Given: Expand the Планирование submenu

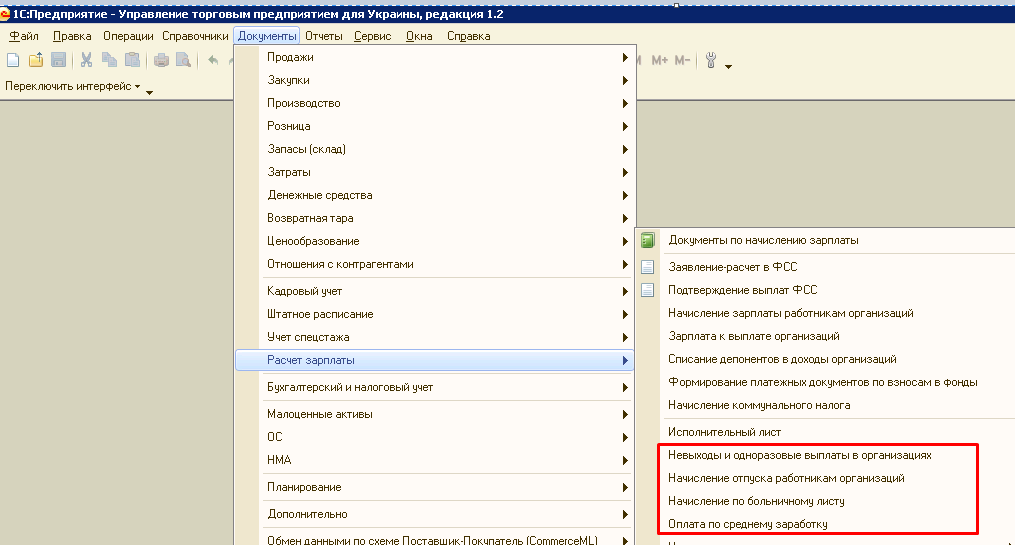Looking at the screenshot, I should [x=435, y=487].
